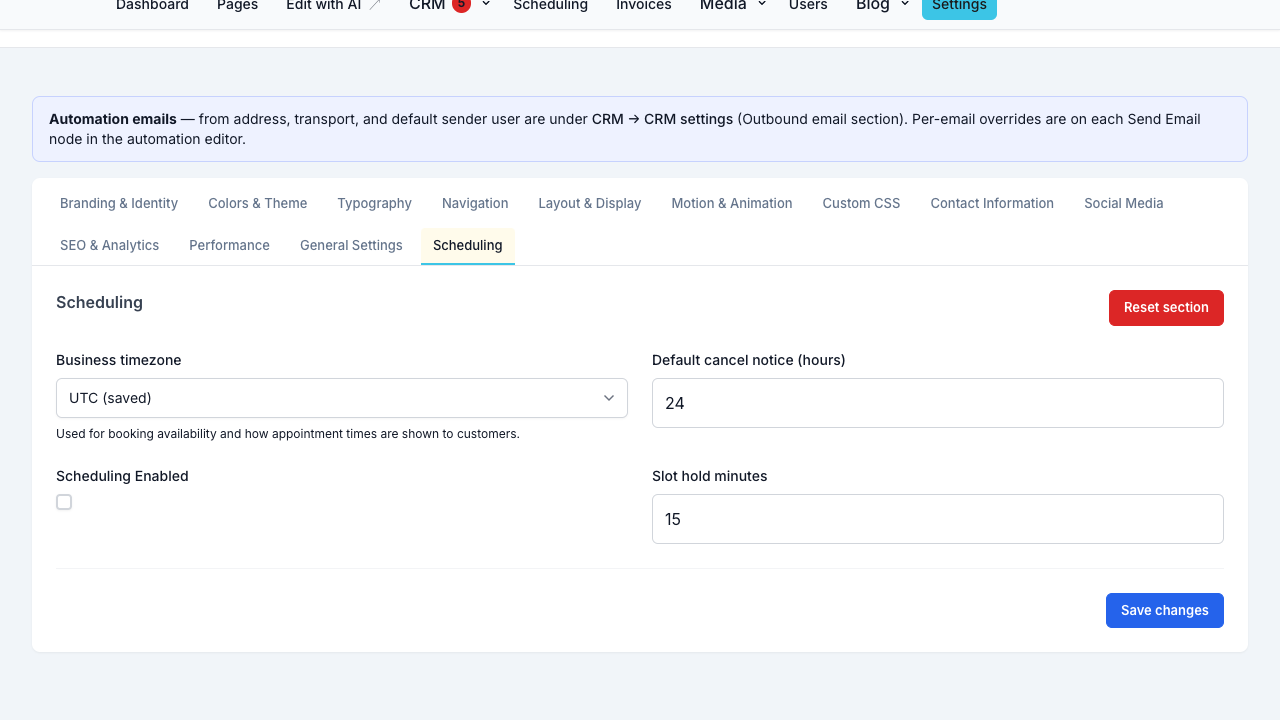1280x720 pixels.
Task: Open Scheduling in the top navigation bar
Action: coord(550,6)
